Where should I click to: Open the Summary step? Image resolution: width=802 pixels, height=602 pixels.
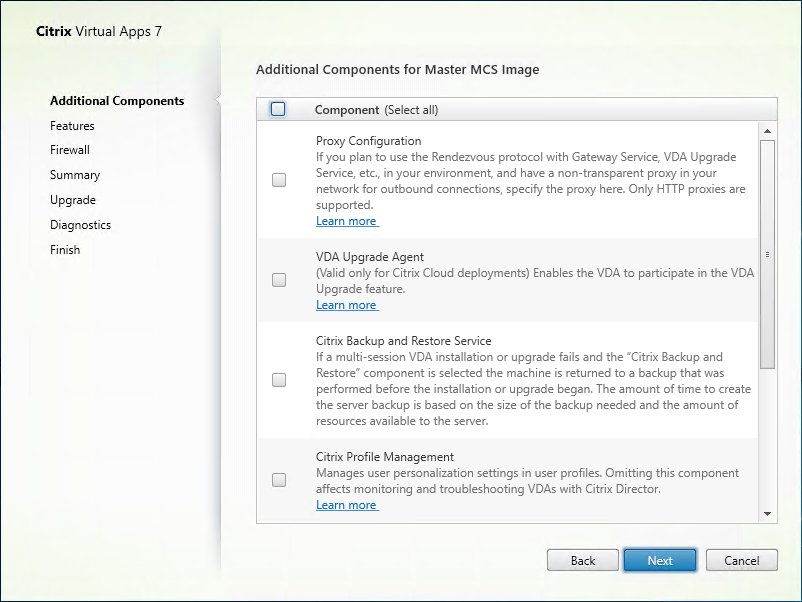tap(75, 175)
